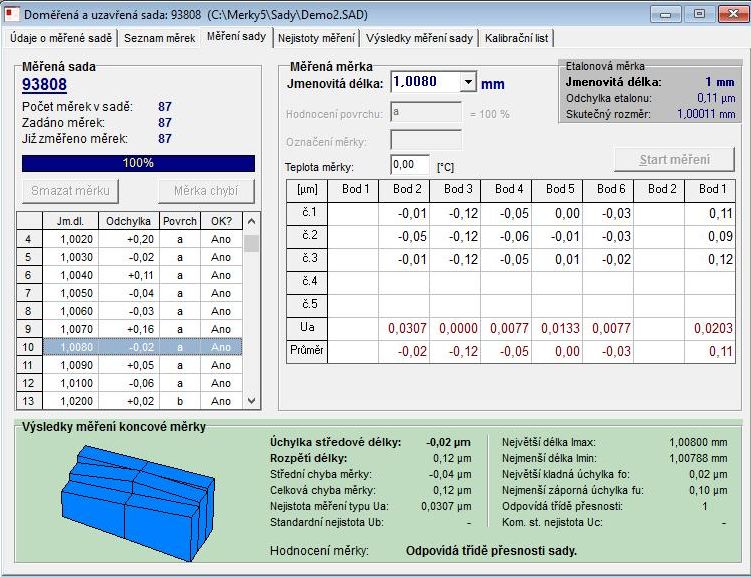This screenshot has width=751, height=577.
Task: Switch to the Údaje o měřené sadě tab
Action: click(x=61, y=38)
